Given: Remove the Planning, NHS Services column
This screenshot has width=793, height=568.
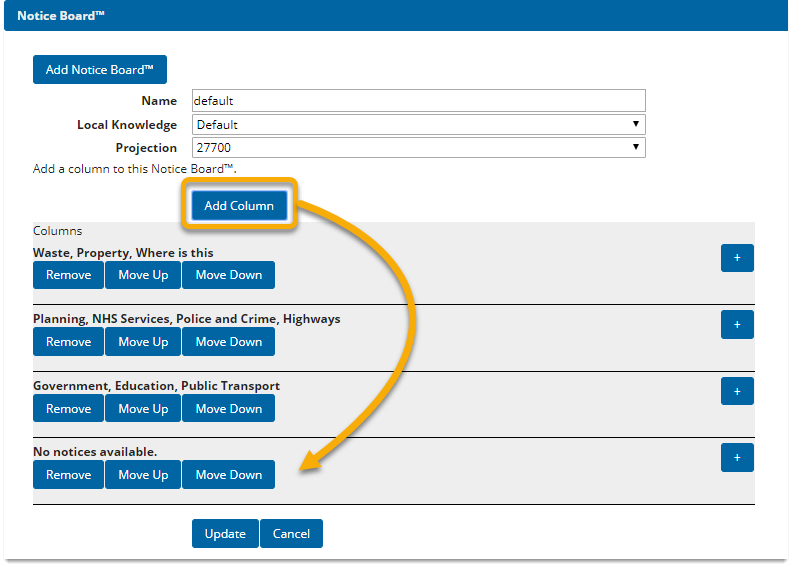Looking at the screenshot, I should pyautogui.click(x=68, y=342).
